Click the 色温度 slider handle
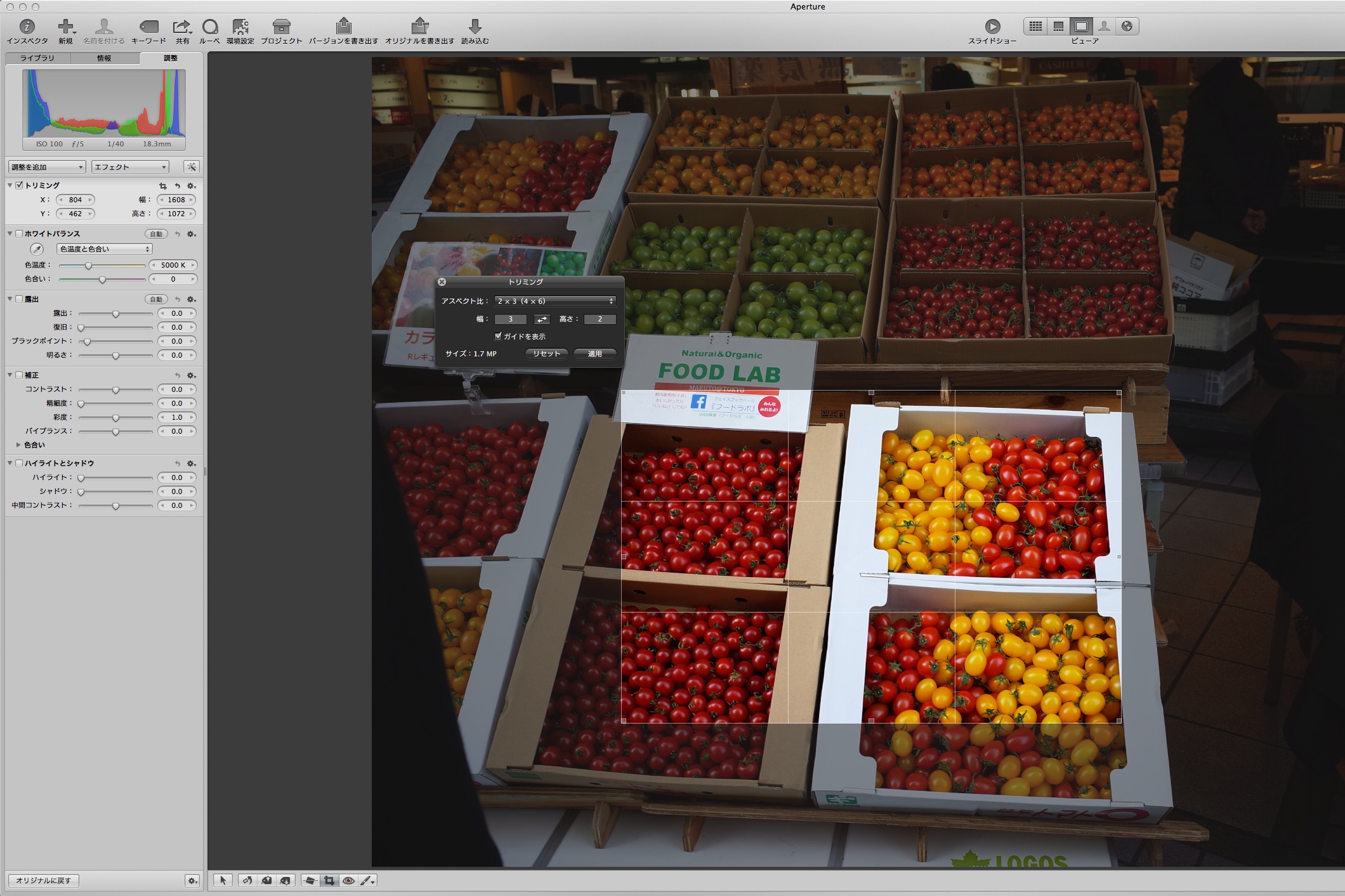 88,266
